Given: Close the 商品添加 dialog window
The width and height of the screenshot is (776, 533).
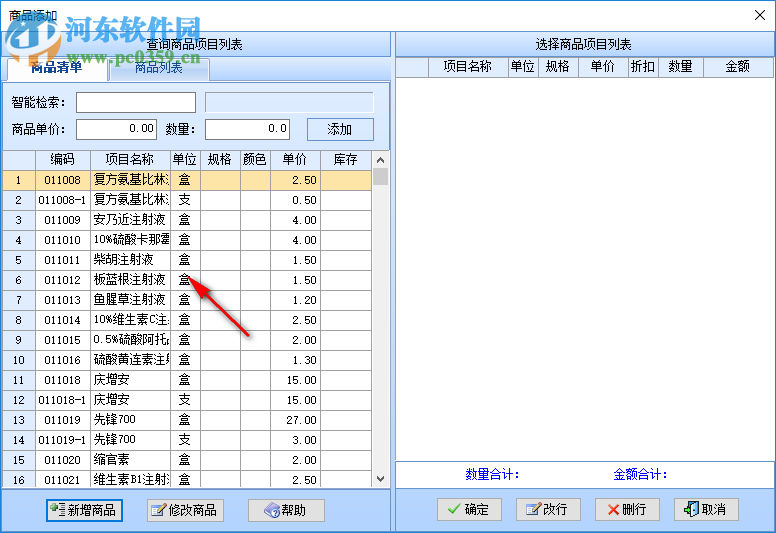Looking at the screenshot, I should coord(760,15).
